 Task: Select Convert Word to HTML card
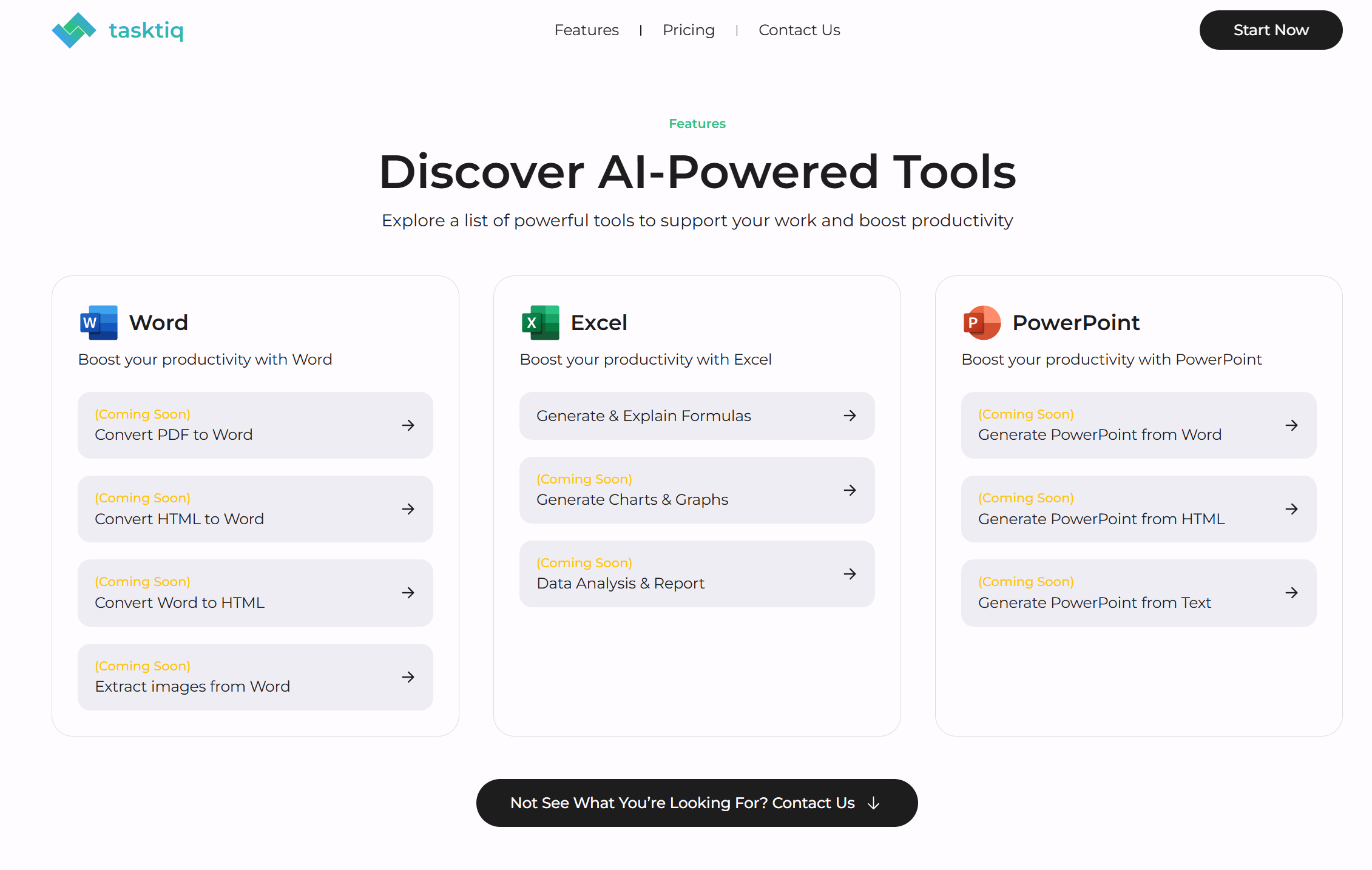pos(255,593)
